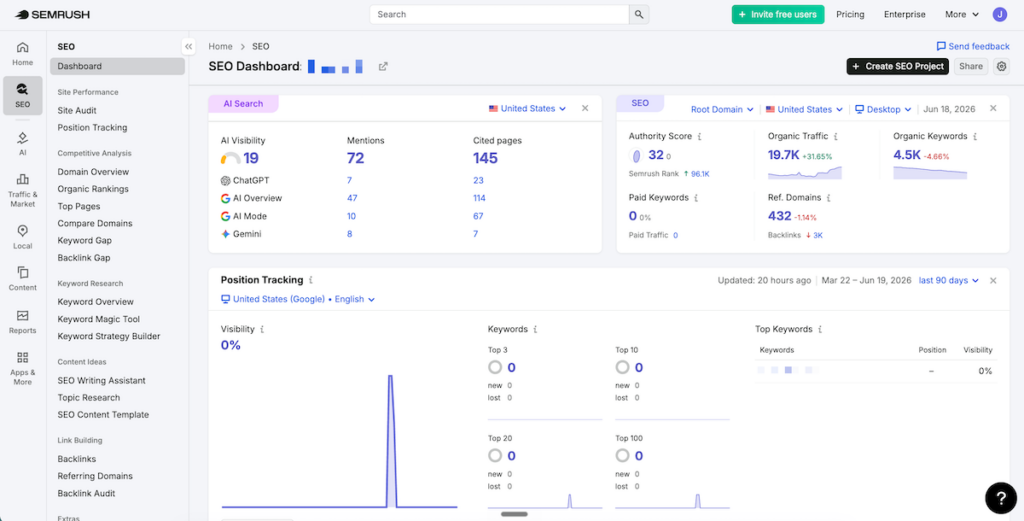1024x521 pixels.
Task: Open AI Search country dropdown
Action: click(528, 108)
